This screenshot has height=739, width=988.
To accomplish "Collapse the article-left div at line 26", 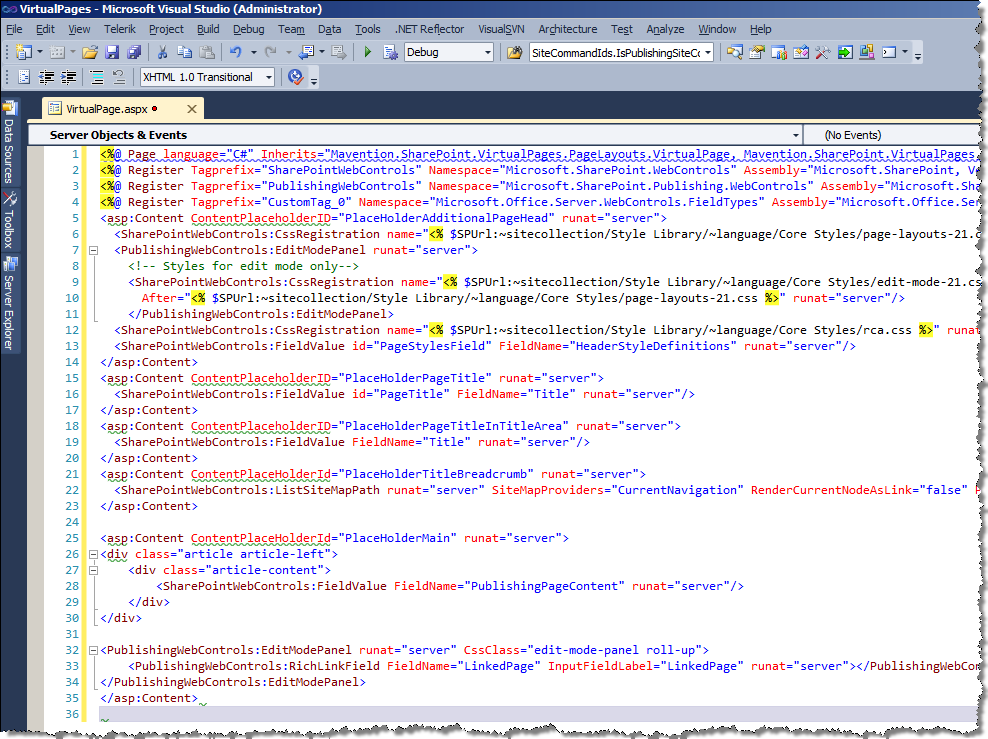I will tap(93, 554).
